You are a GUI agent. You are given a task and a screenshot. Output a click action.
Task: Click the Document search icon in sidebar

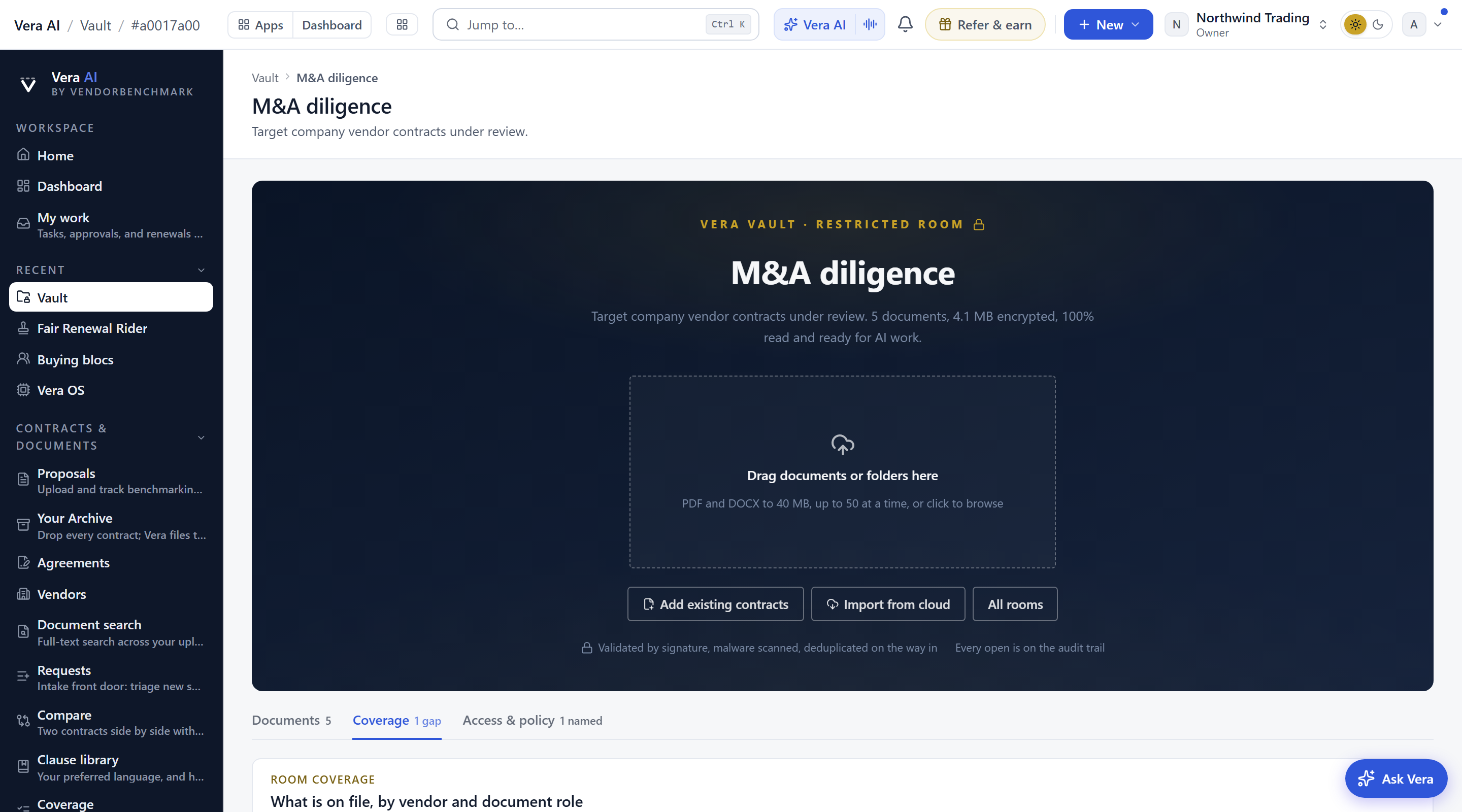click(23, 631)
